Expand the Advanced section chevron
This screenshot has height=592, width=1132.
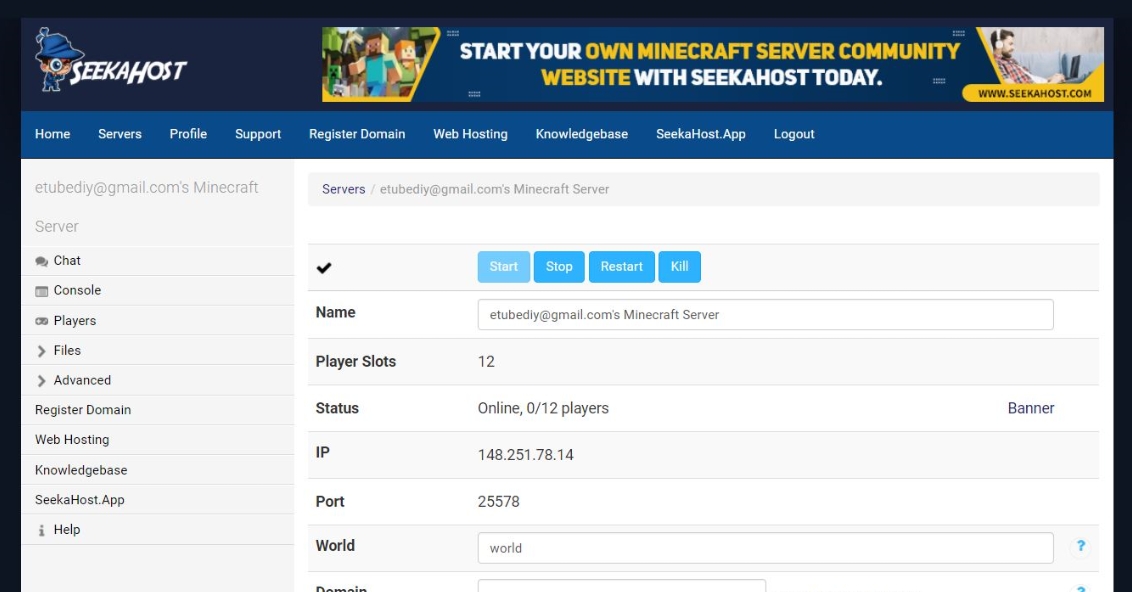tap(41, 380)
